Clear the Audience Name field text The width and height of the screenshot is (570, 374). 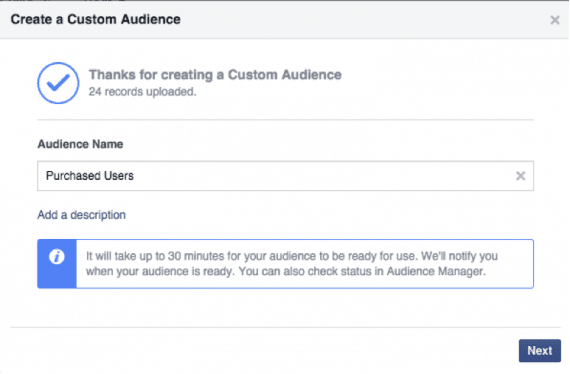click(x=521, y=176)
